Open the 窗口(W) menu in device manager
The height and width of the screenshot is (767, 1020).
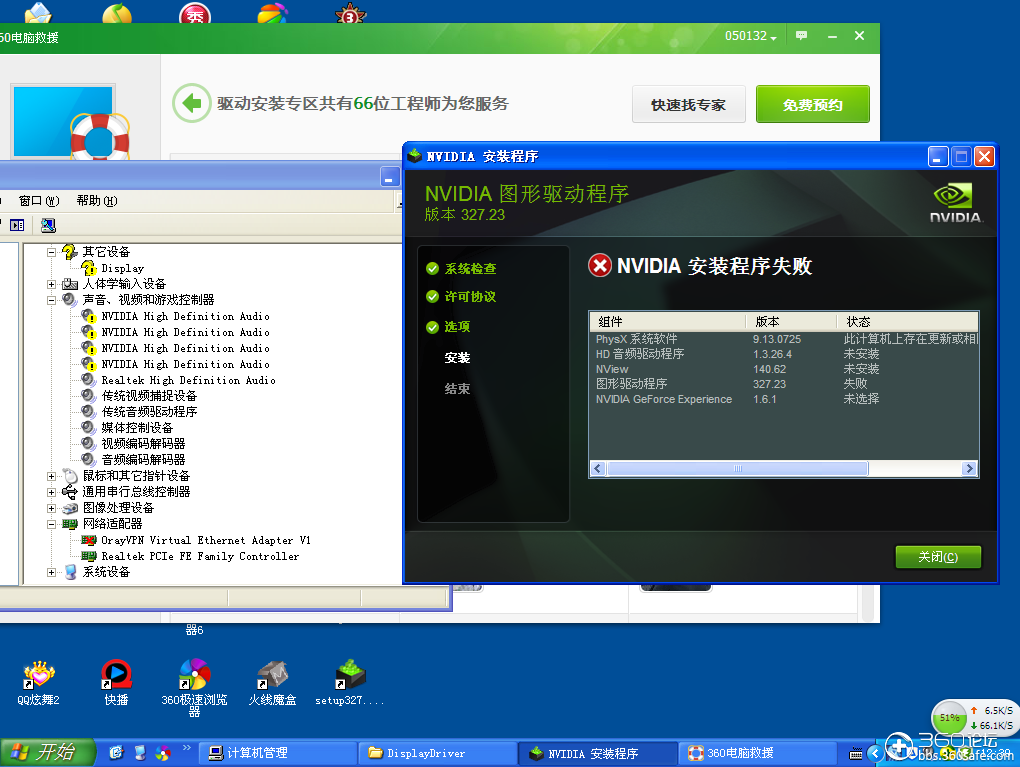39,200
